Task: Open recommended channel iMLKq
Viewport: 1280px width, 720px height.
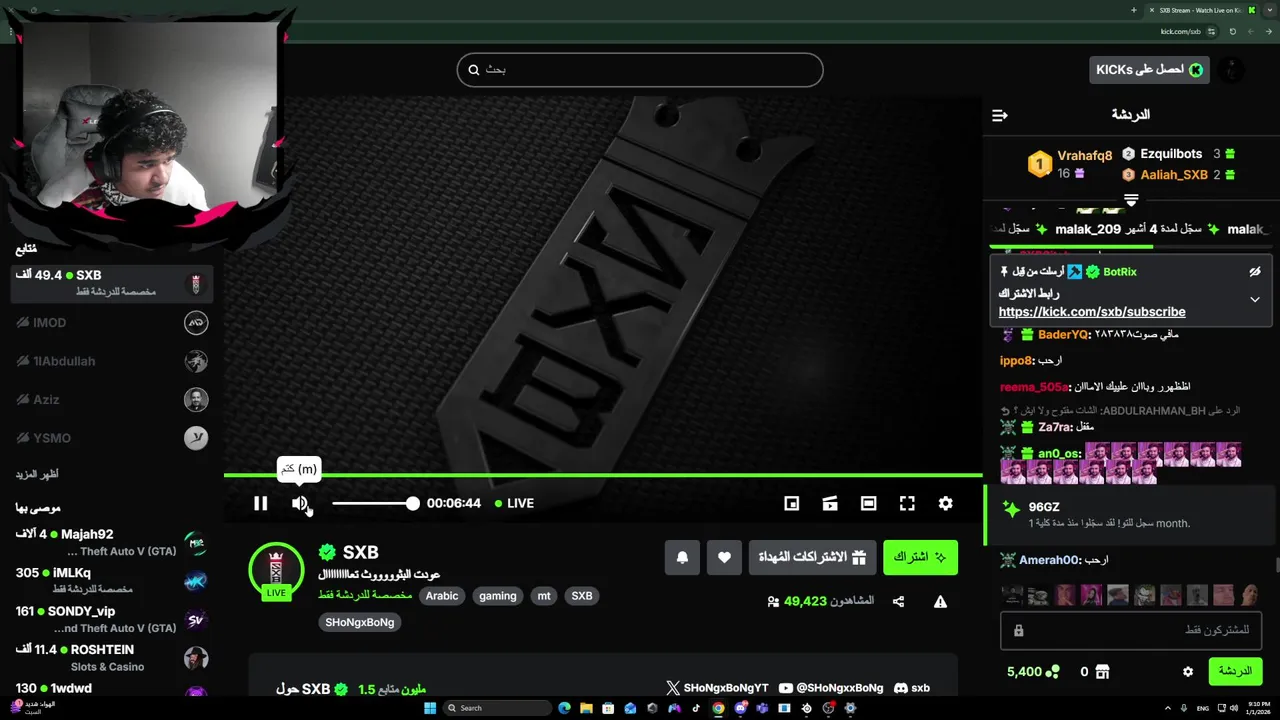Action: pos(112,581)
